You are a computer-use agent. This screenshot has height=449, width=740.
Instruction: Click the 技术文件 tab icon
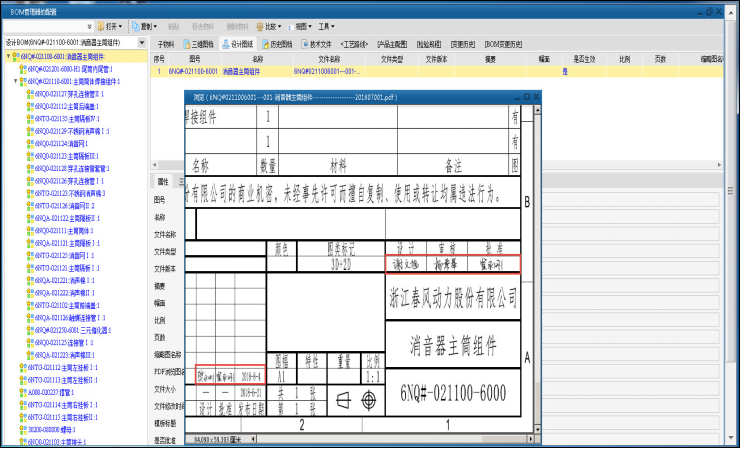coord(305,44)
